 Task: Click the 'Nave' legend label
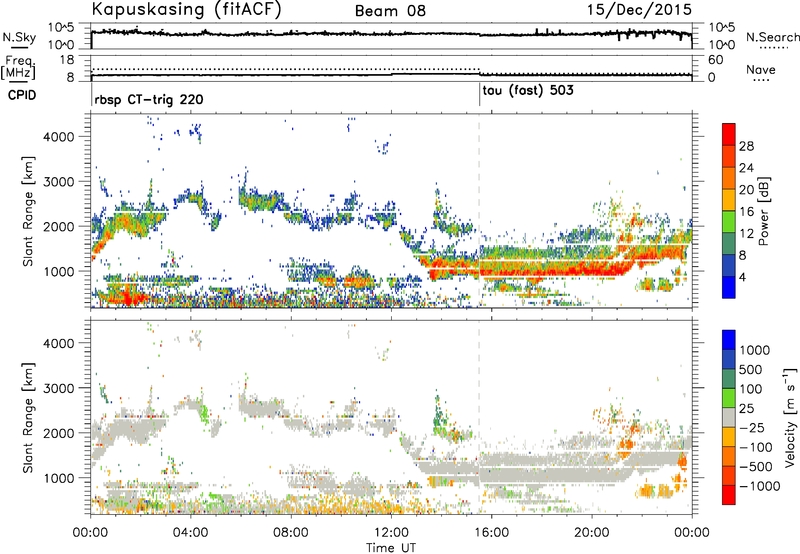[761, 70]
